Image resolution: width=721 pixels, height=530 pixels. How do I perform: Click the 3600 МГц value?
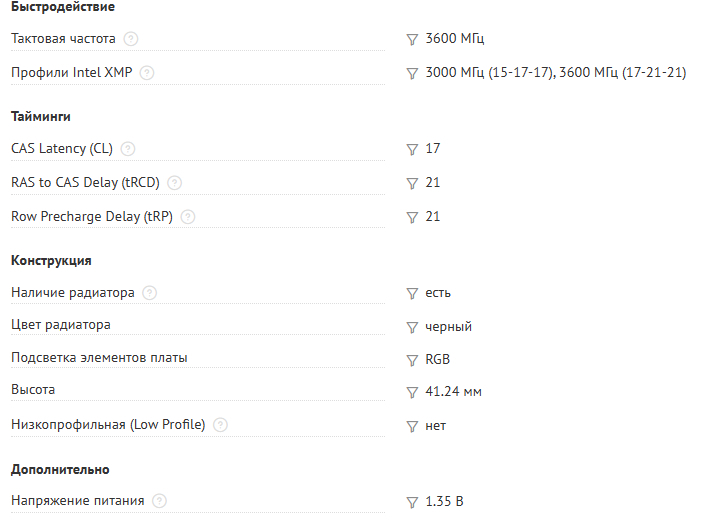click(x=455, y=39)
